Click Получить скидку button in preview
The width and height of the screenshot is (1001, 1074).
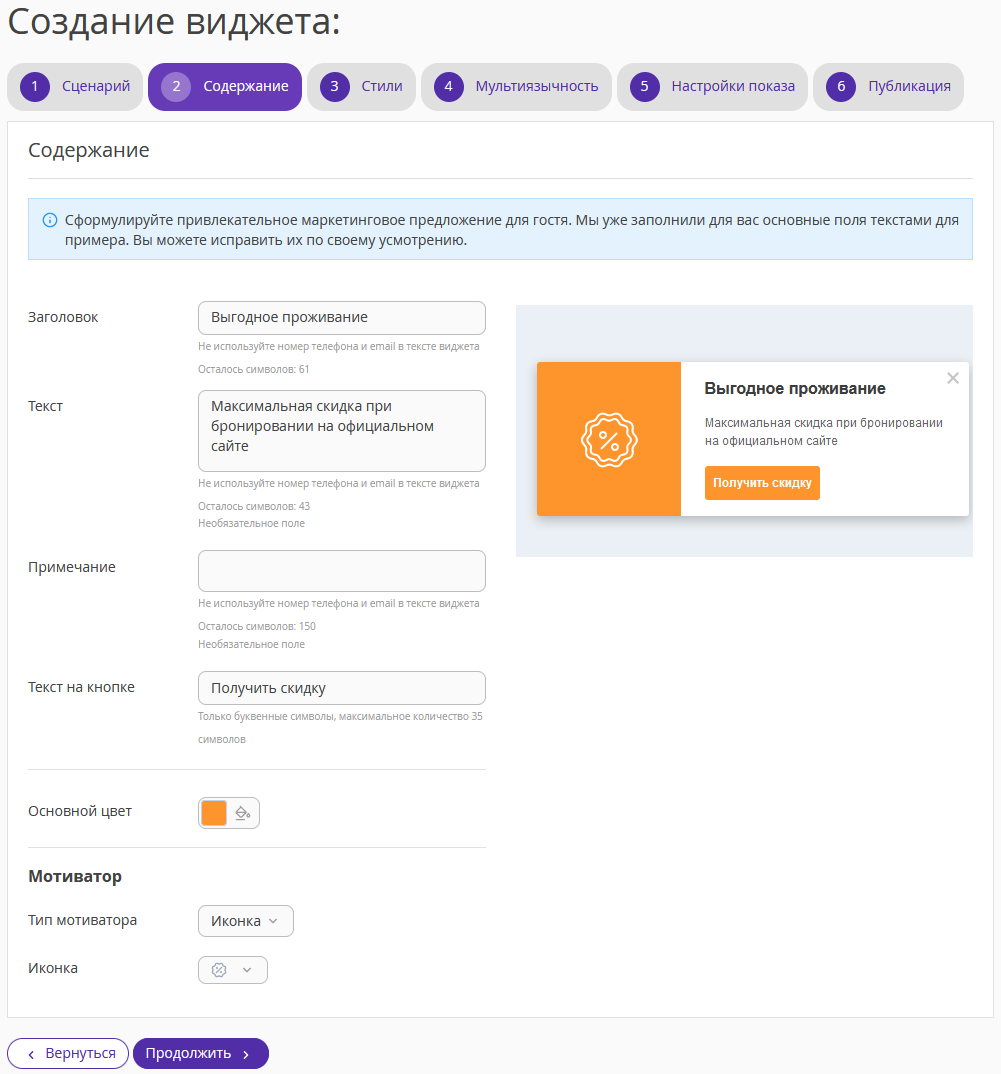(762, 483)
